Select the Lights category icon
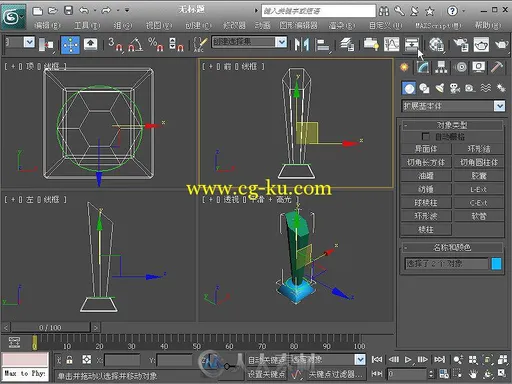 (440, 88)
